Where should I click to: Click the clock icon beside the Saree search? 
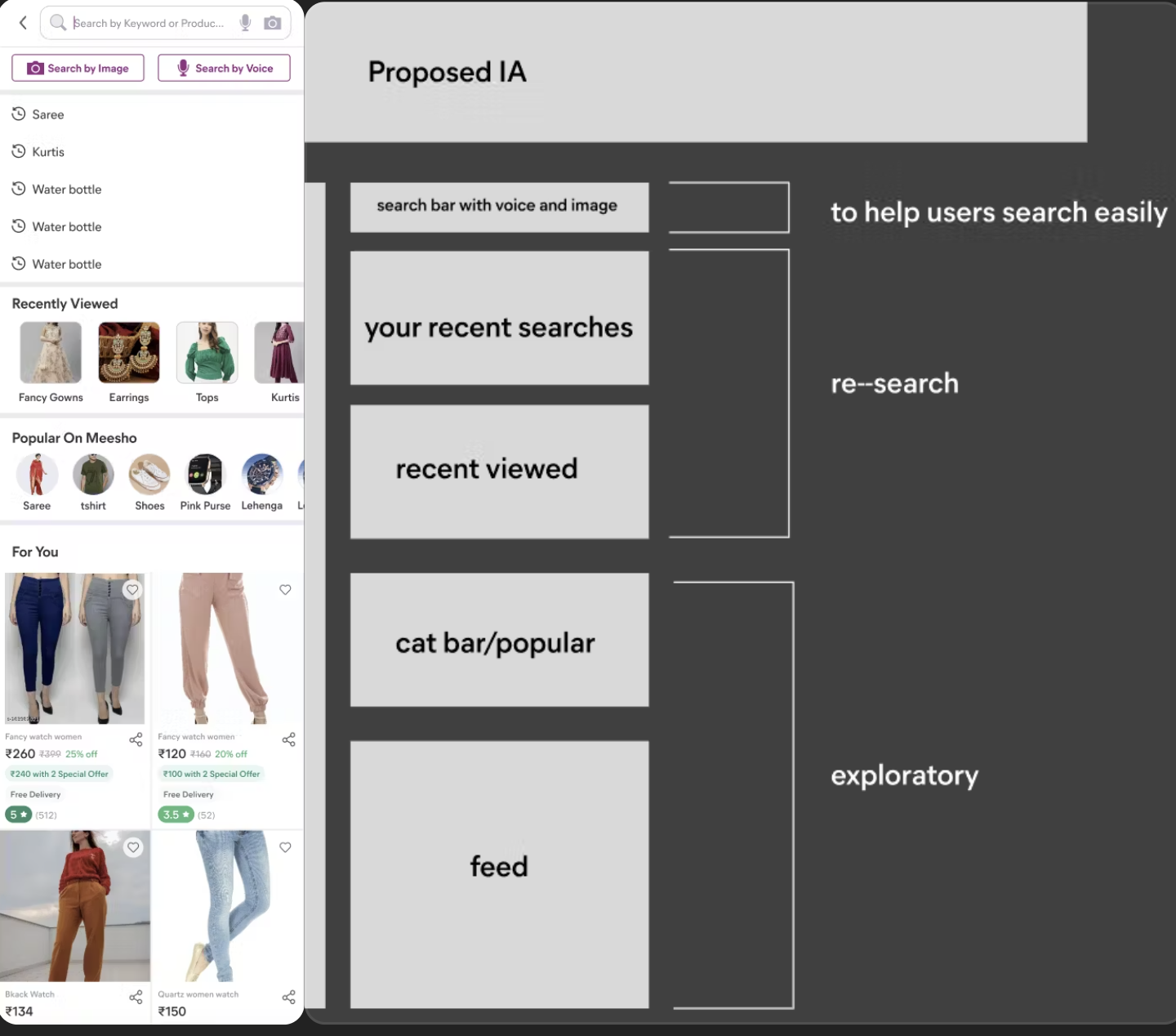(x=19, y=114)
